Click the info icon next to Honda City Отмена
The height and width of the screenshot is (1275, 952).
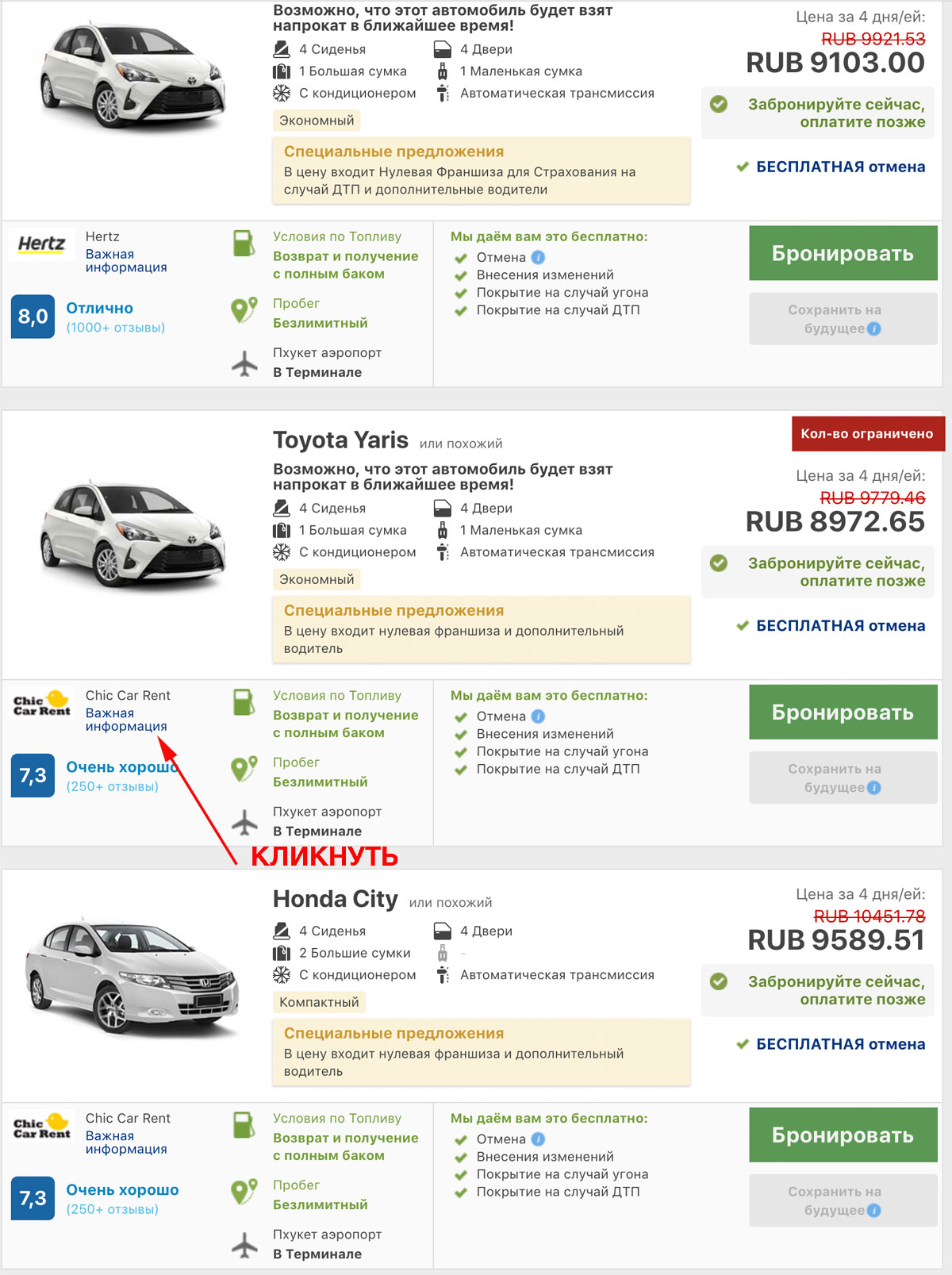(x=538, y=1139)
